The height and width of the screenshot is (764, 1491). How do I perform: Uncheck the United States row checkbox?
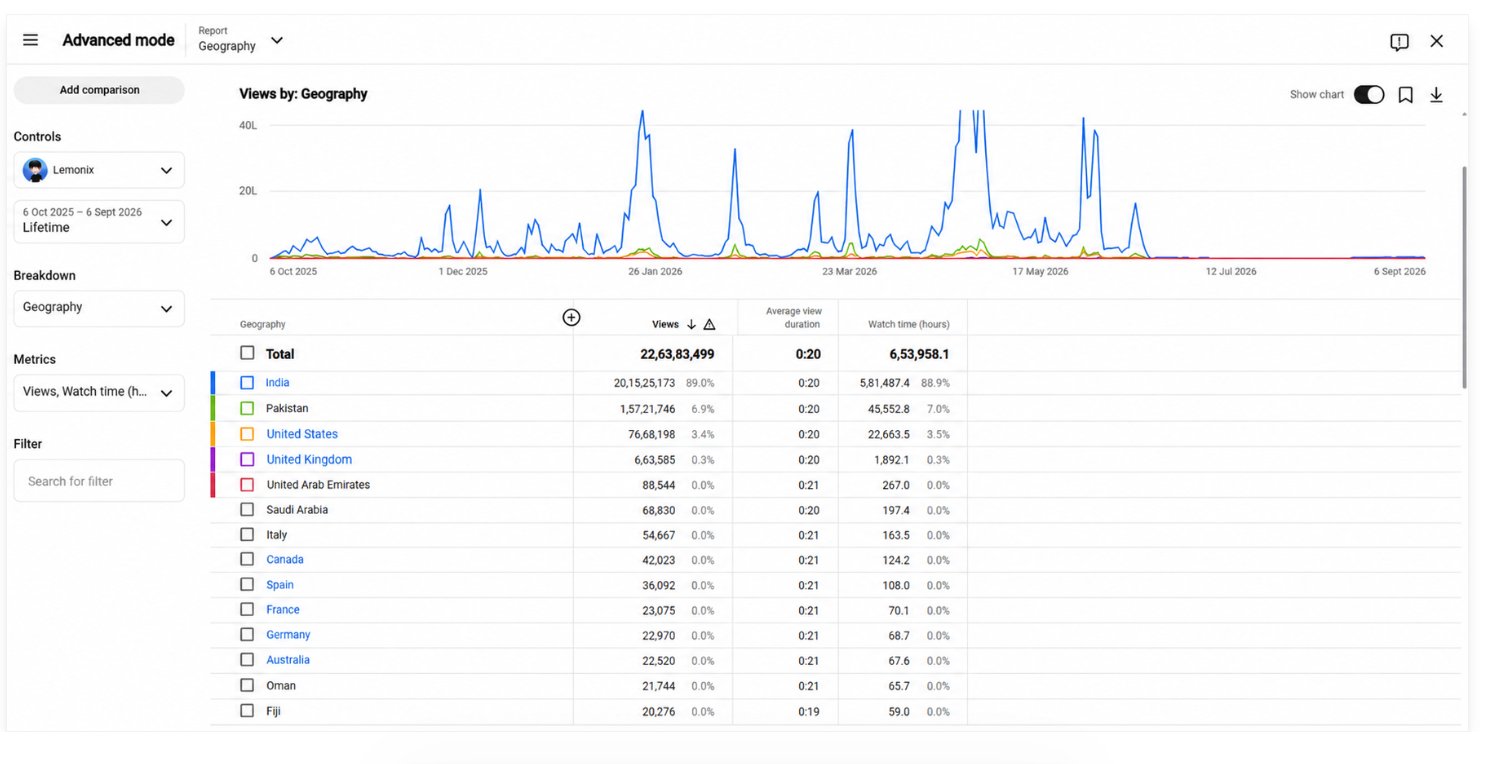(x=247, y=434)
